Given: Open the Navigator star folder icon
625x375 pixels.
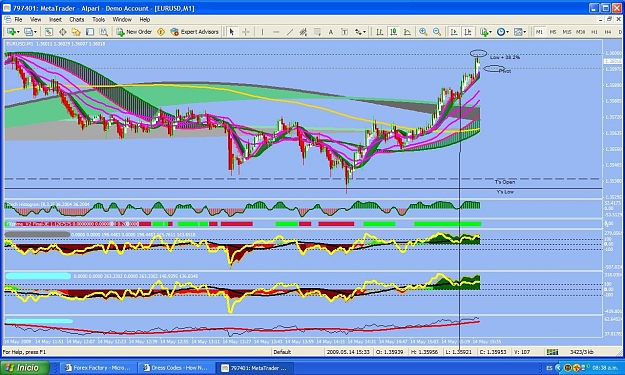Looking at the screenshot, I should pyautogui.click(x=76, y=32).
